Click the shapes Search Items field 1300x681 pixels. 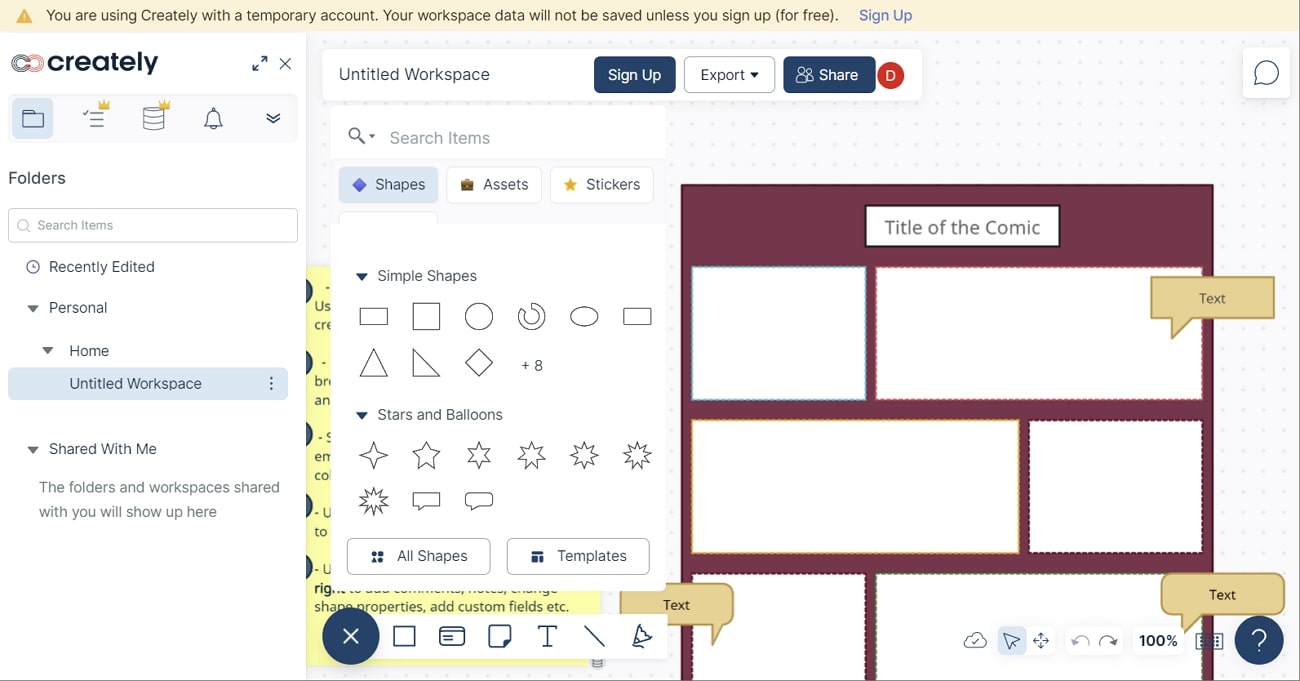pyautogui.click(x=520, y=138)
